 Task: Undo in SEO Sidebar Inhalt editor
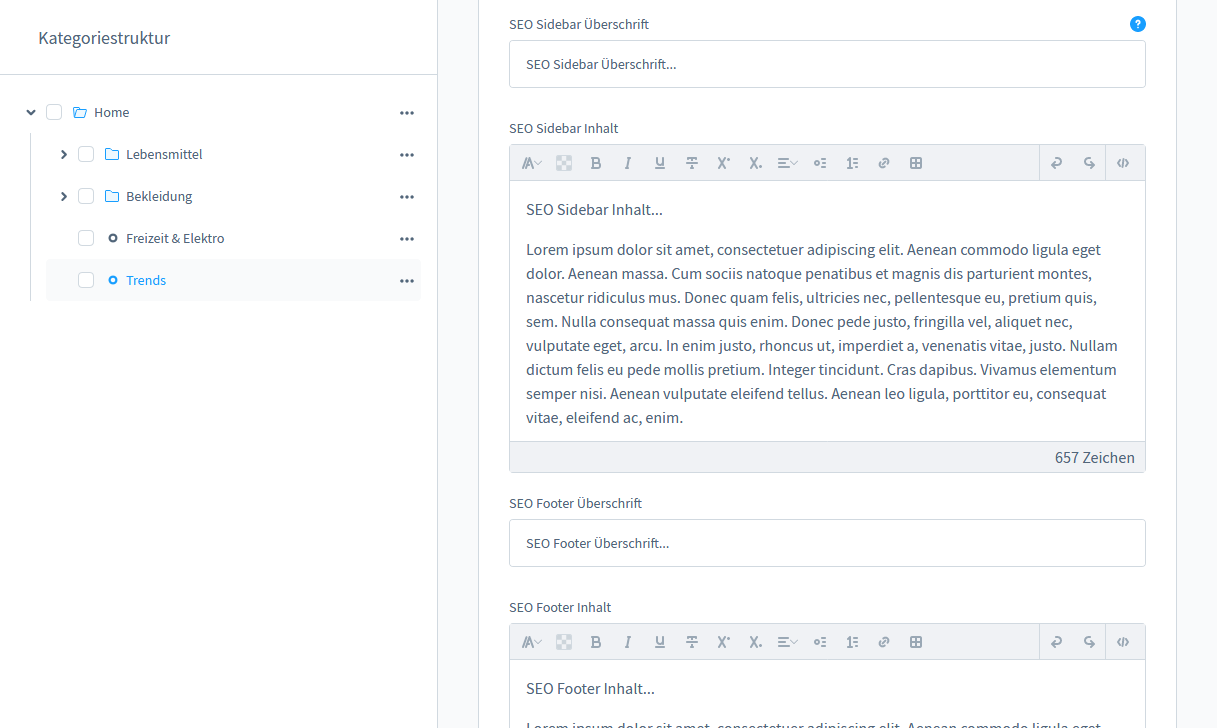click(1057, 163)
